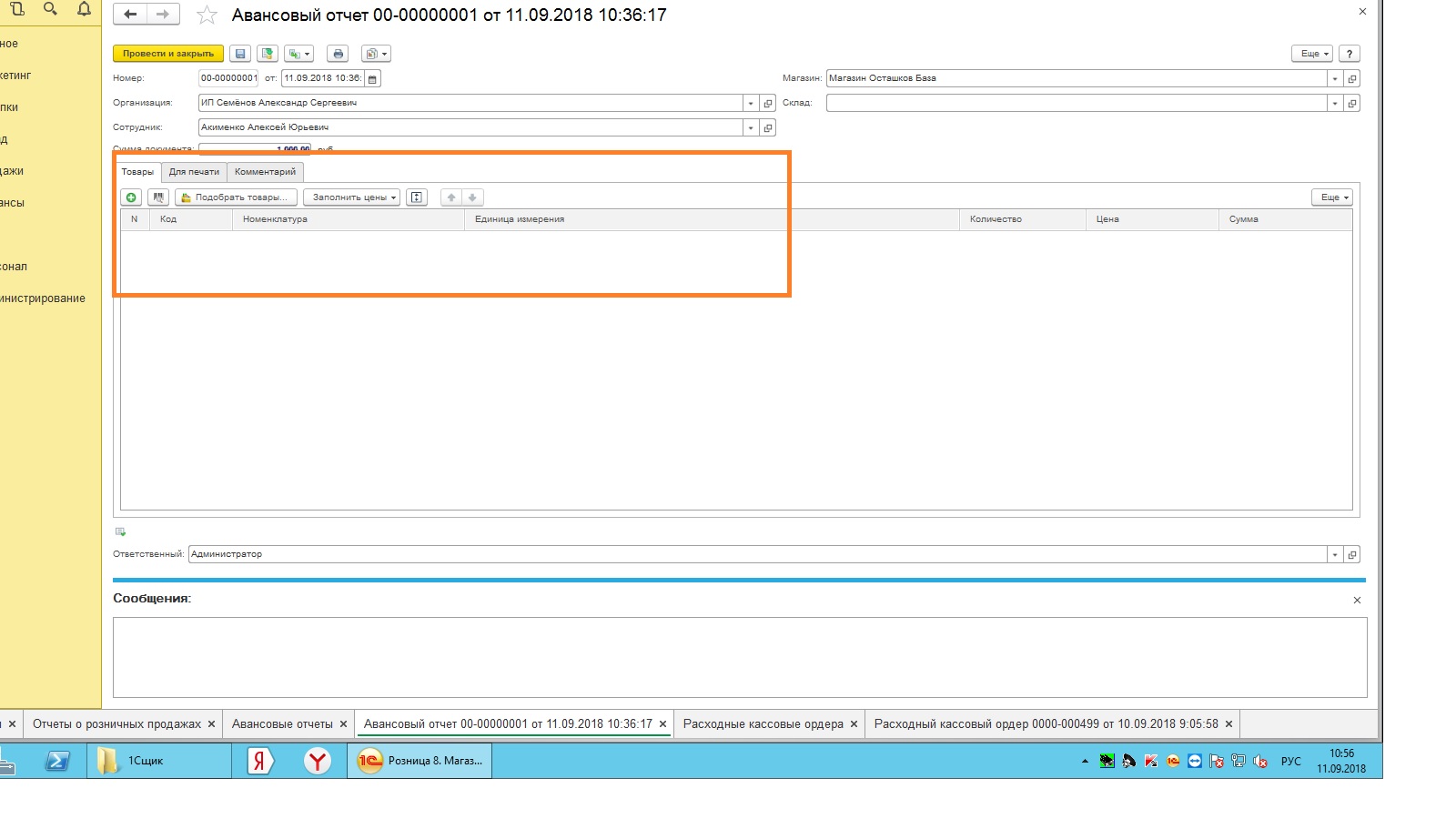Click the printer icon in the toolbar
The width and height of the screenshot is (1456, 819).
338,54
